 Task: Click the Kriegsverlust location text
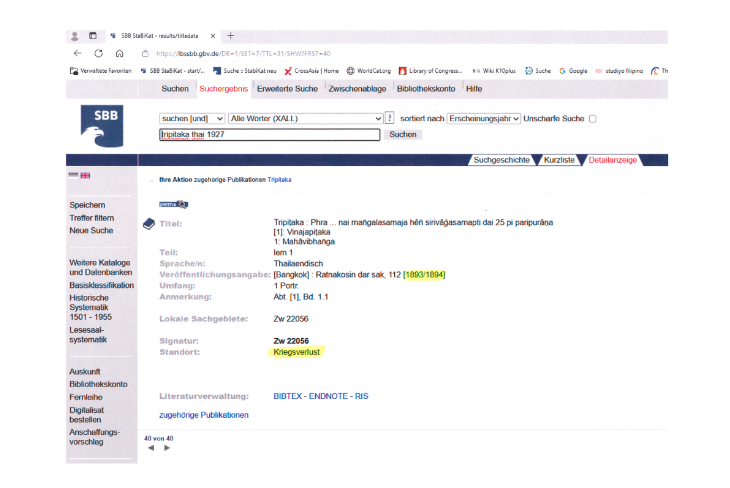pyautogui.click(x=297, y=352)
